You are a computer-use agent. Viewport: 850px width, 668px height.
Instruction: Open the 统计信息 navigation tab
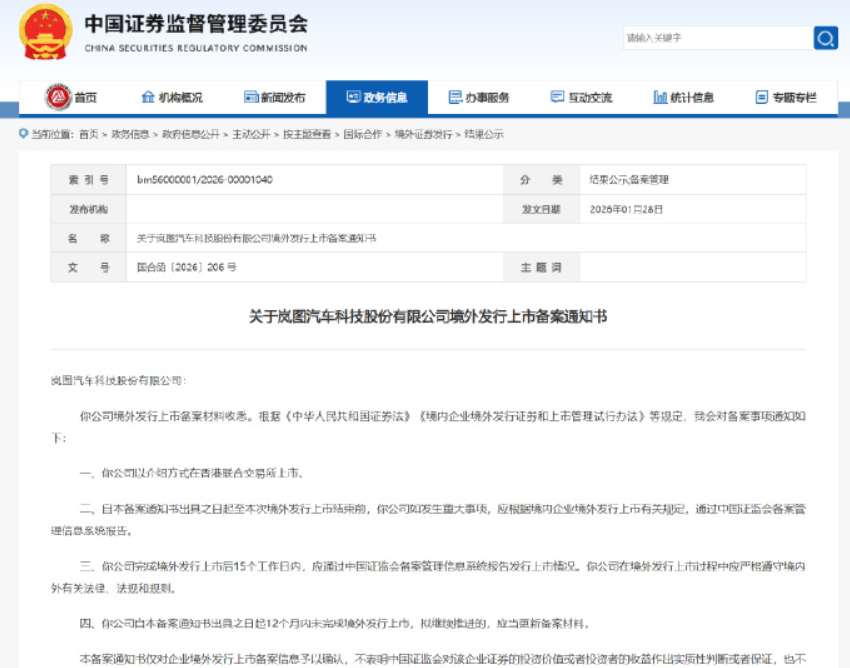click(x=682, y=98)
